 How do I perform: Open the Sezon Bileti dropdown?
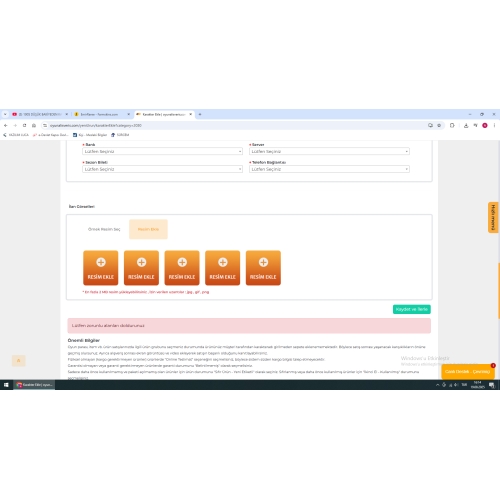162,169
